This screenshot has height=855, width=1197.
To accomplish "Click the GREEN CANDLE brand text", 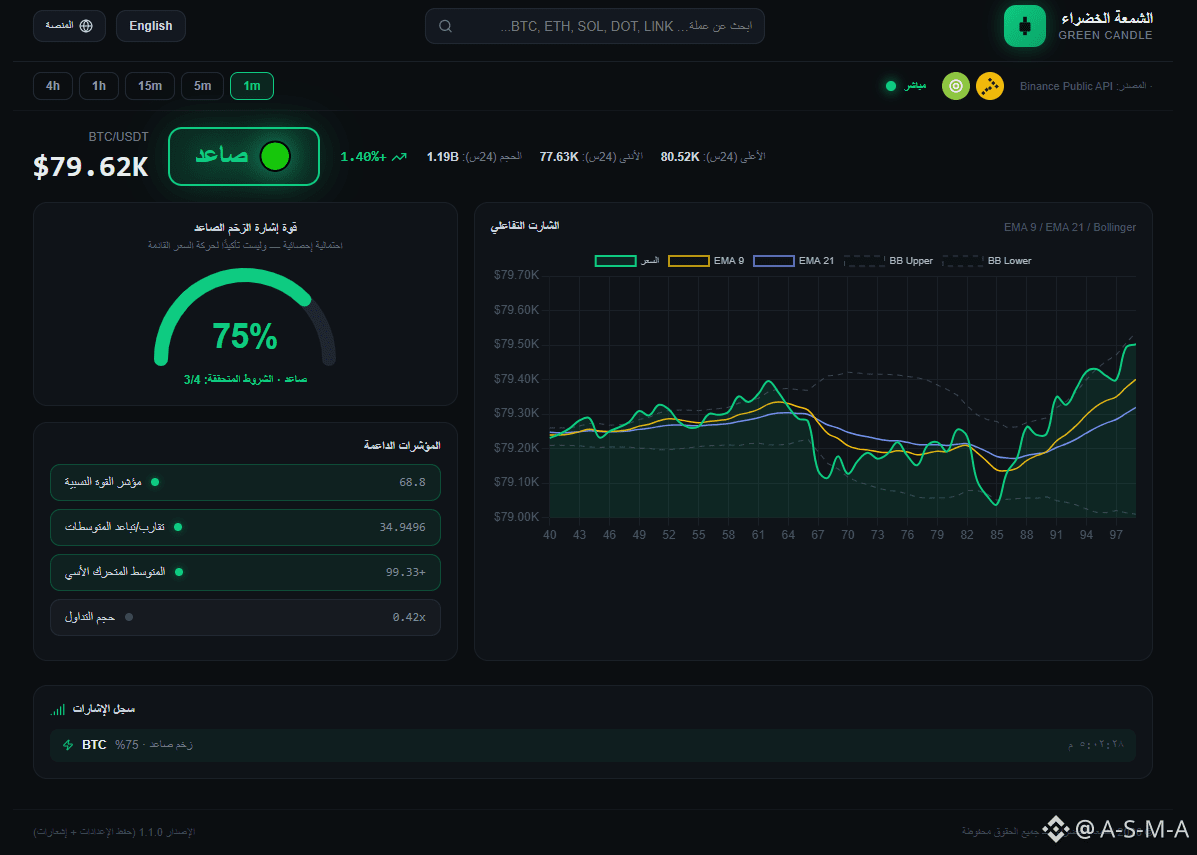I will pos(1105,35).
